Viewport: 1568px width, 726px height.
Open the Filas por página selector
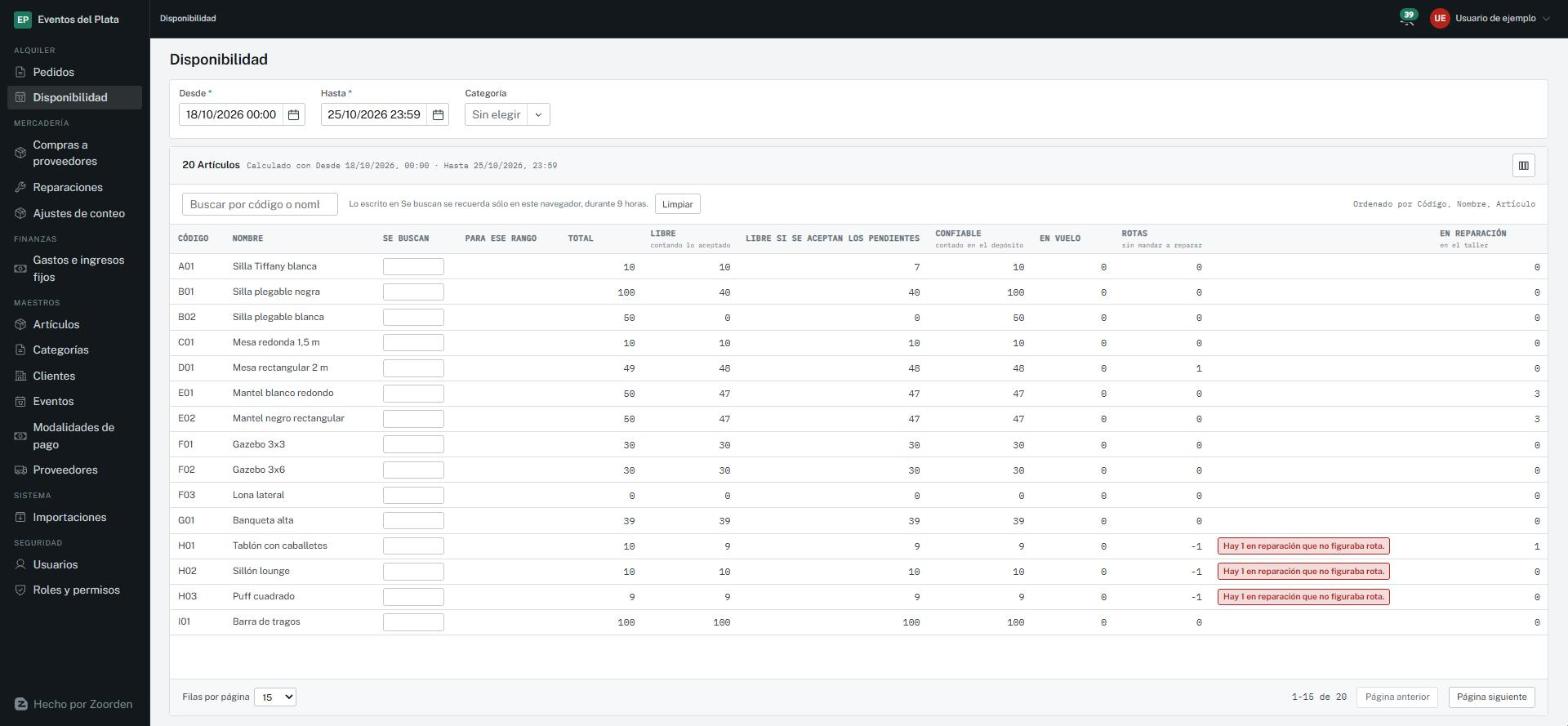(x=275, y=697)
